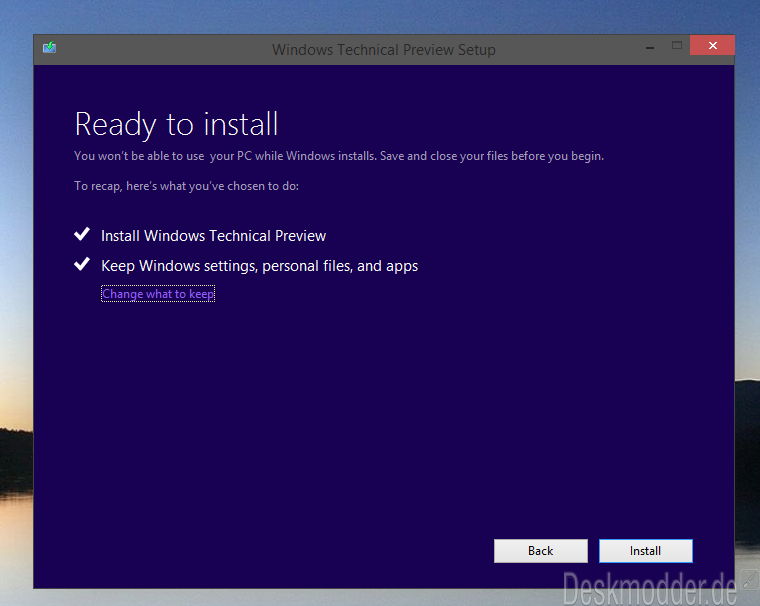
Task: Click the checkmark beside Keep Windows settings
Action: [x=82, y=265]
